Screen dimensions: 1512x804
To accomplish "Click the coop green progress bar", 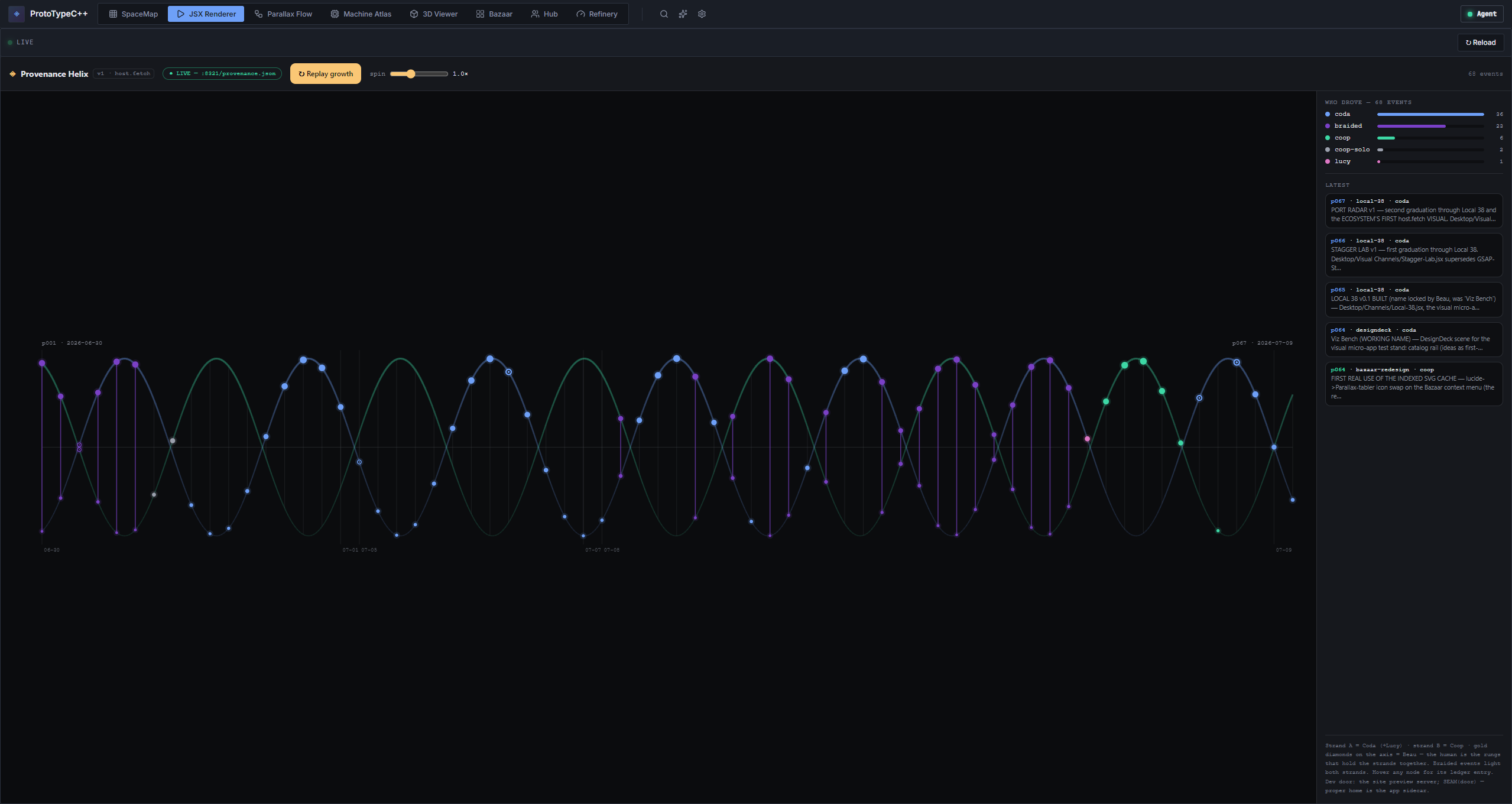I will [x=1386, y=138].
